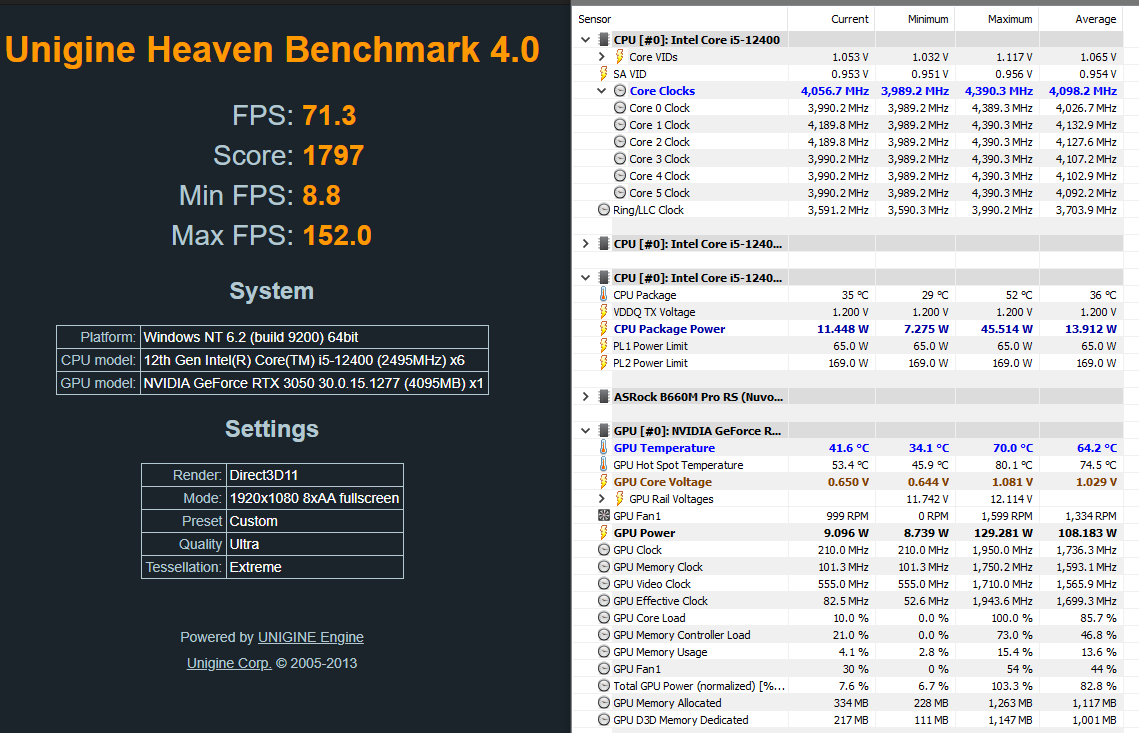Click the lightning icon beside PL1 Power Limit
The height and width of the screenshot is (733, 1139).
603,346
